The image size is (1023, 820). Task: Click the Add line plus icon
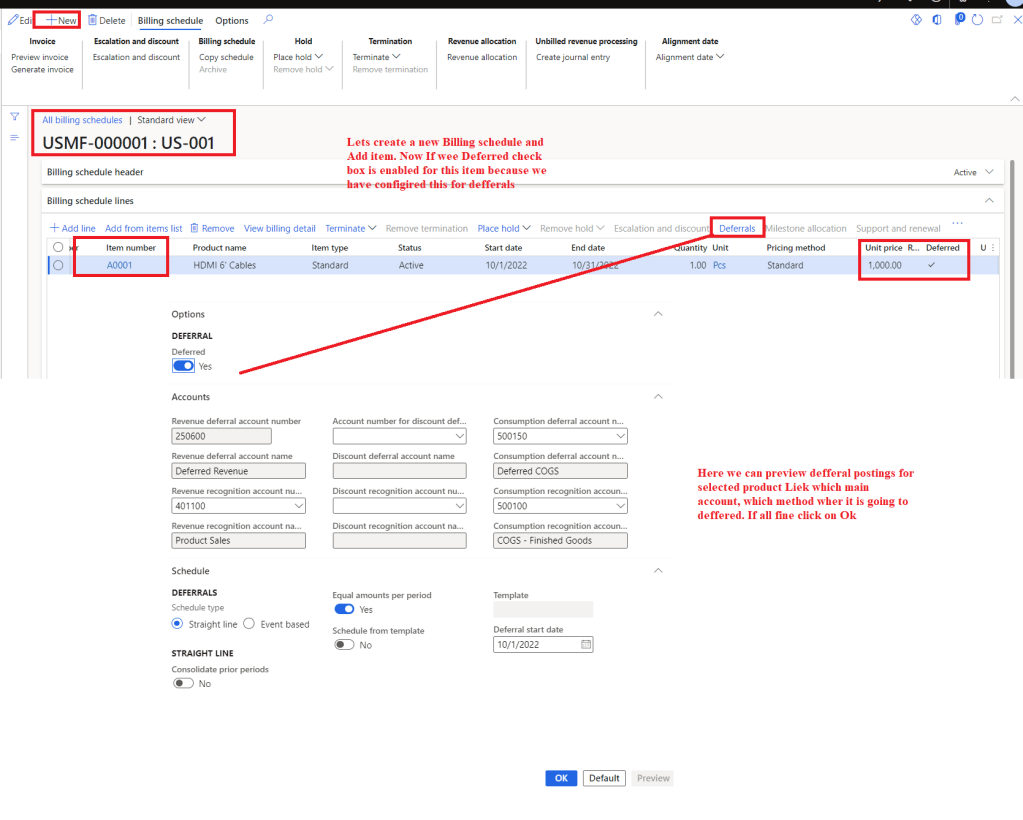(54, 229)
